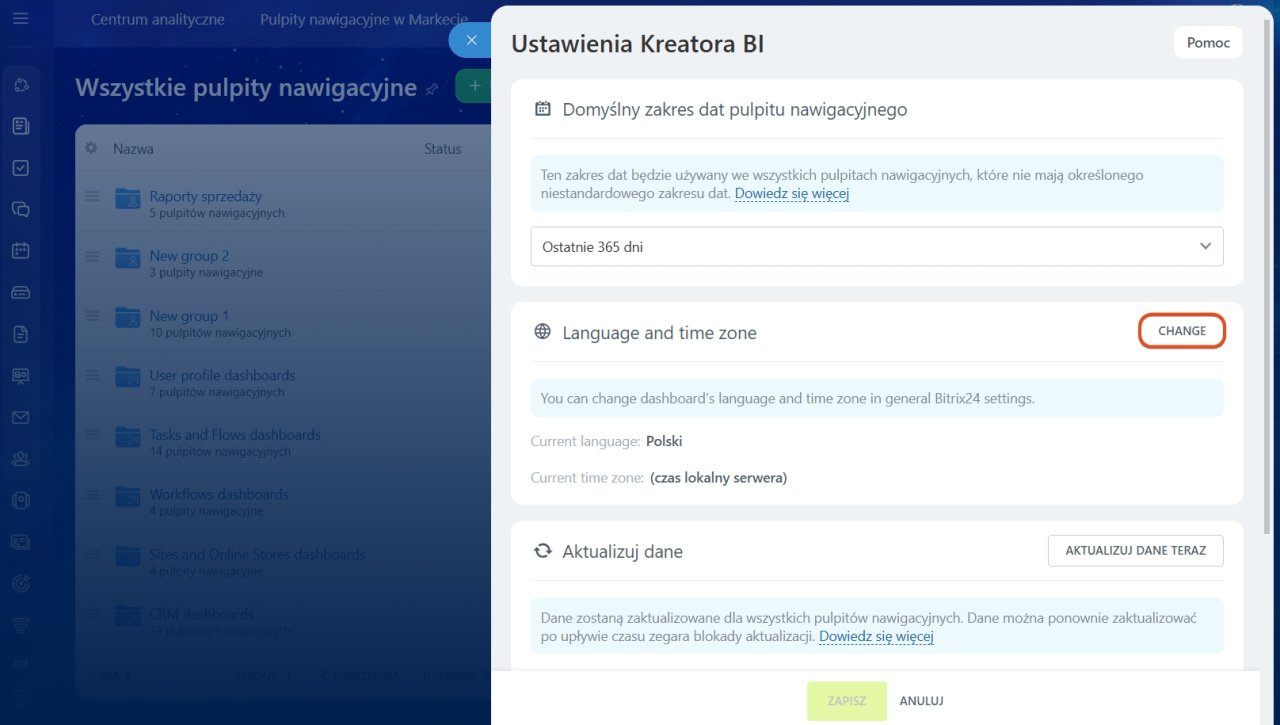Screen dimensions: 1280x725
Task: Click AKTUALIZUJ DANE TERAZ button
Action: click(x=1136, y=550)
